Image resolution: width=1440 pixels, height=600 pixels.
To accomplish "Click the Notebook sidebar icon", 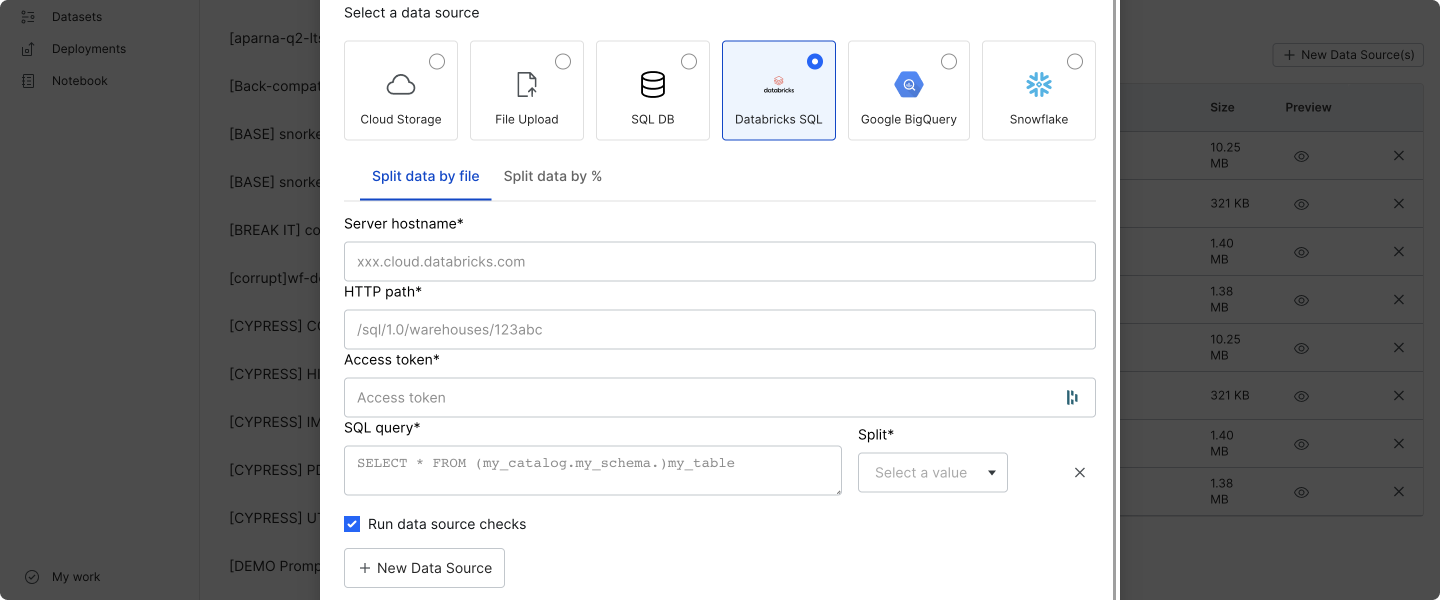I will point(29,81).
